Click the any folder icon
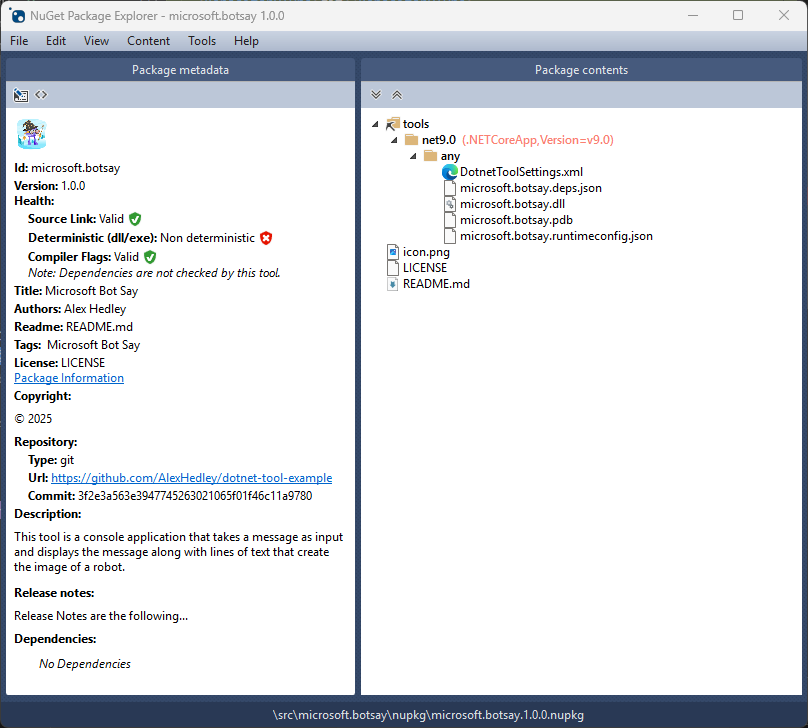808x728 pixels. pyautogui.click(x=430, y=156)
